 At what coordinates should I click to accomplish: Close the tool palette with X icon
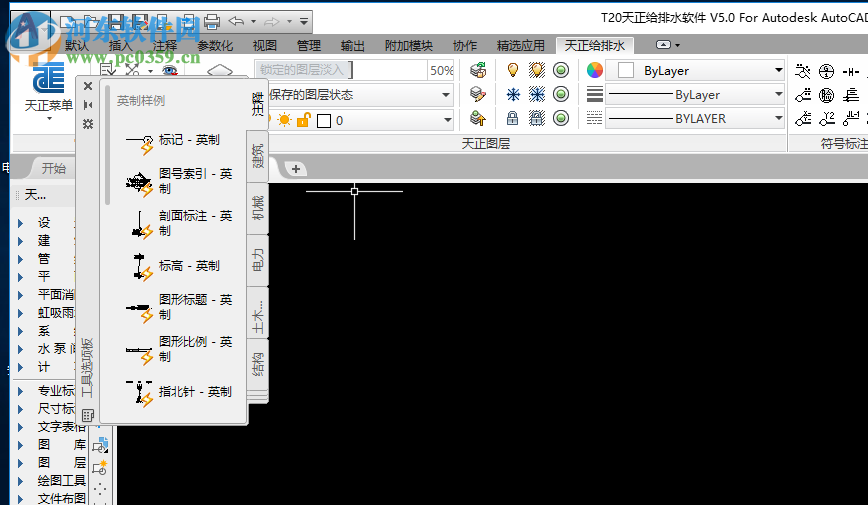click(87, 86)
